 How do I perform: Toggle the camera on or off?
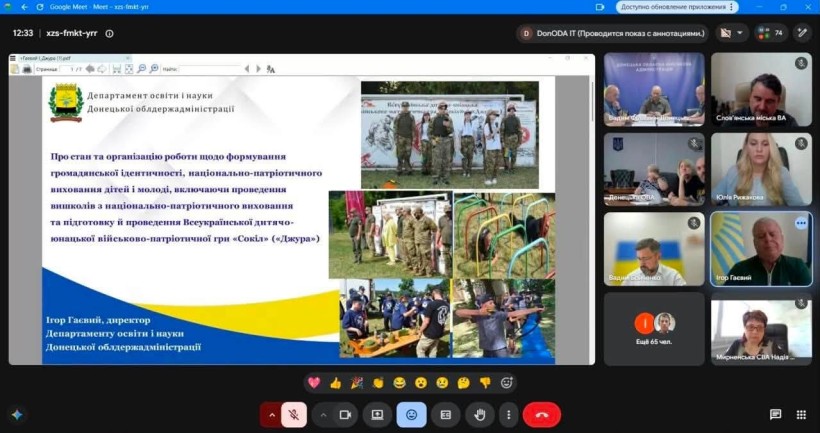[x=345, y=415]
